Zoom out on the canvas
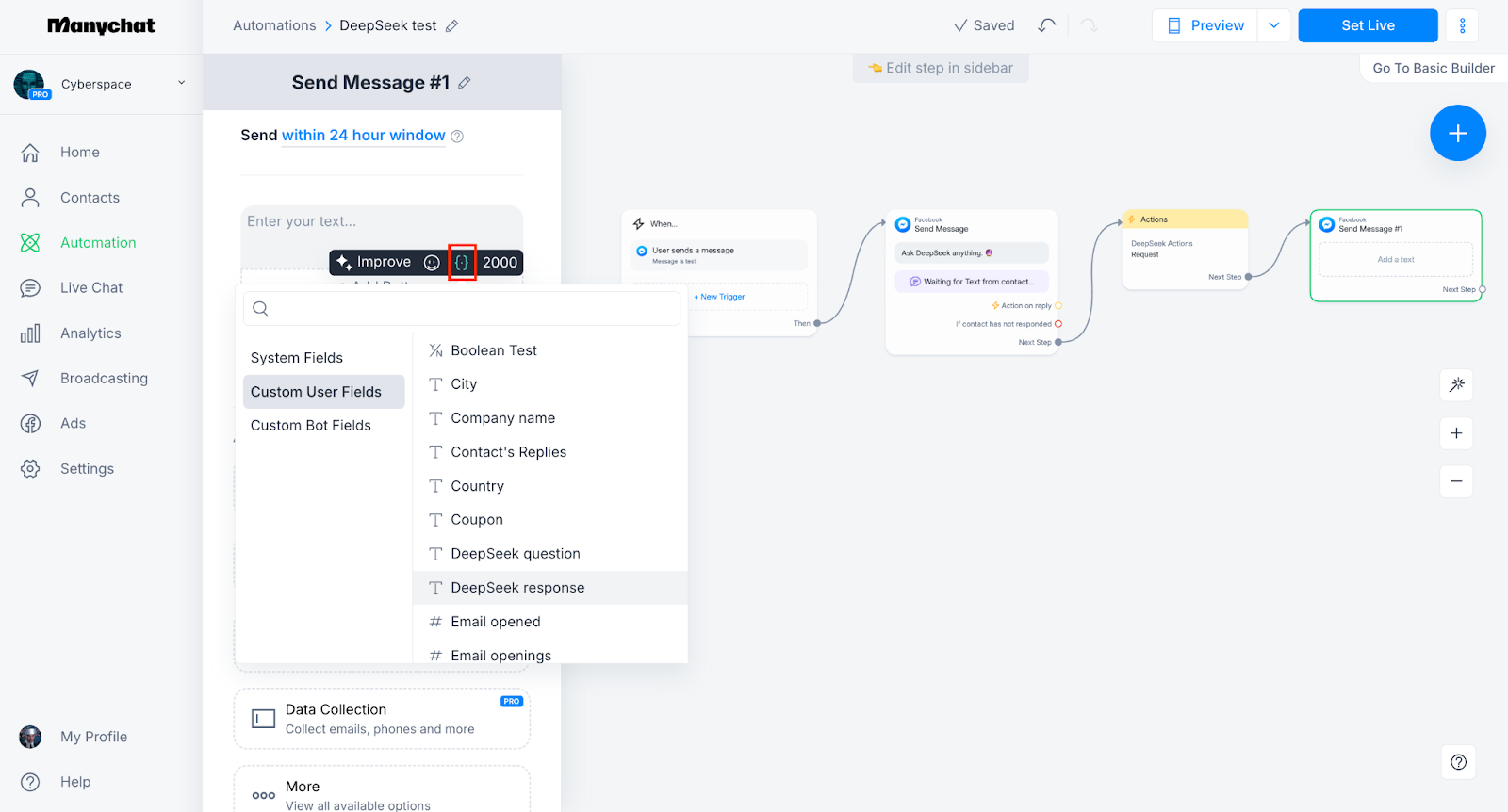The height and width of the screenshot is (812, 1508). pos(1456,481)
